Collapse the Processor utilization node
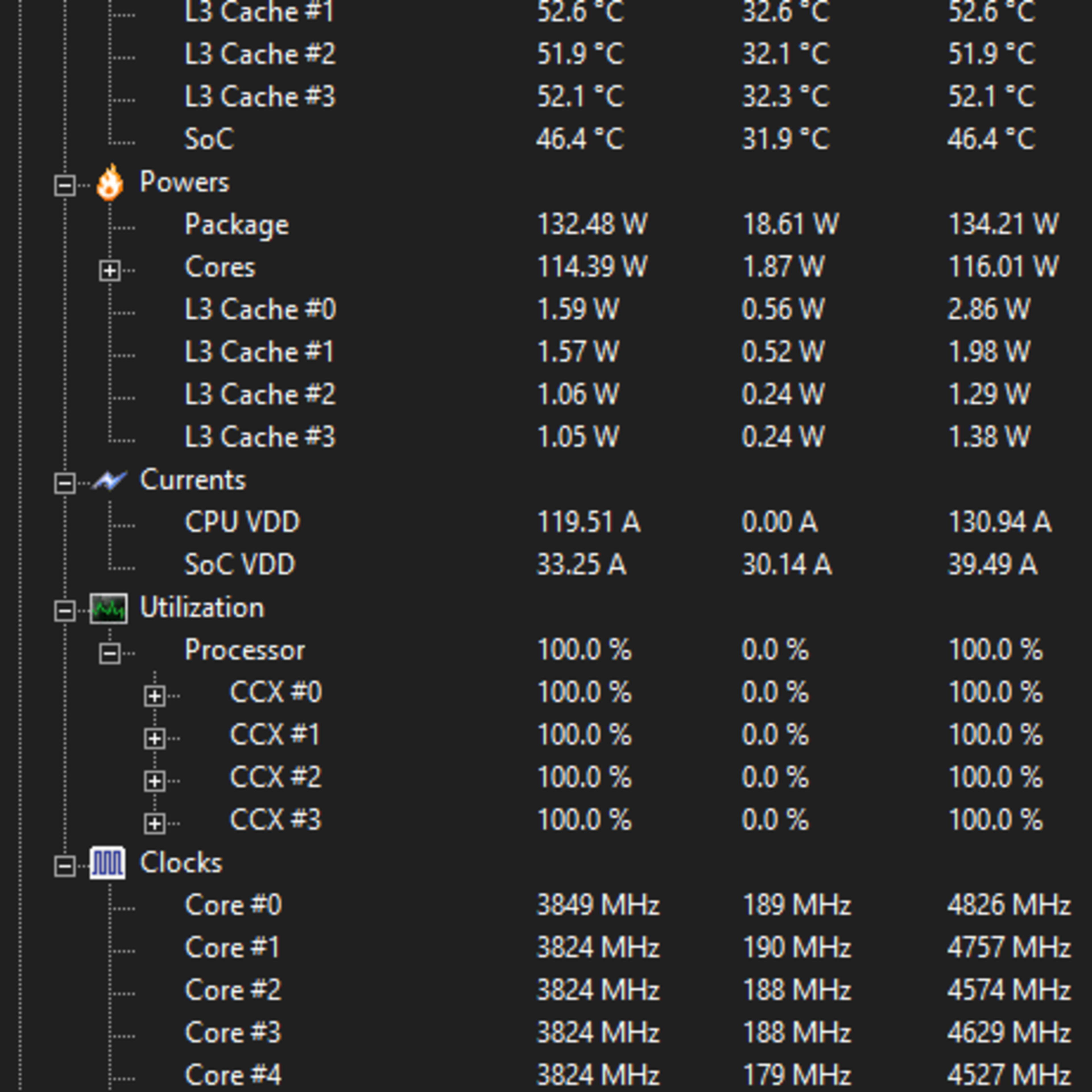Image resolution: width=1092 pixels, height=1092 pixels. [110, 654]
